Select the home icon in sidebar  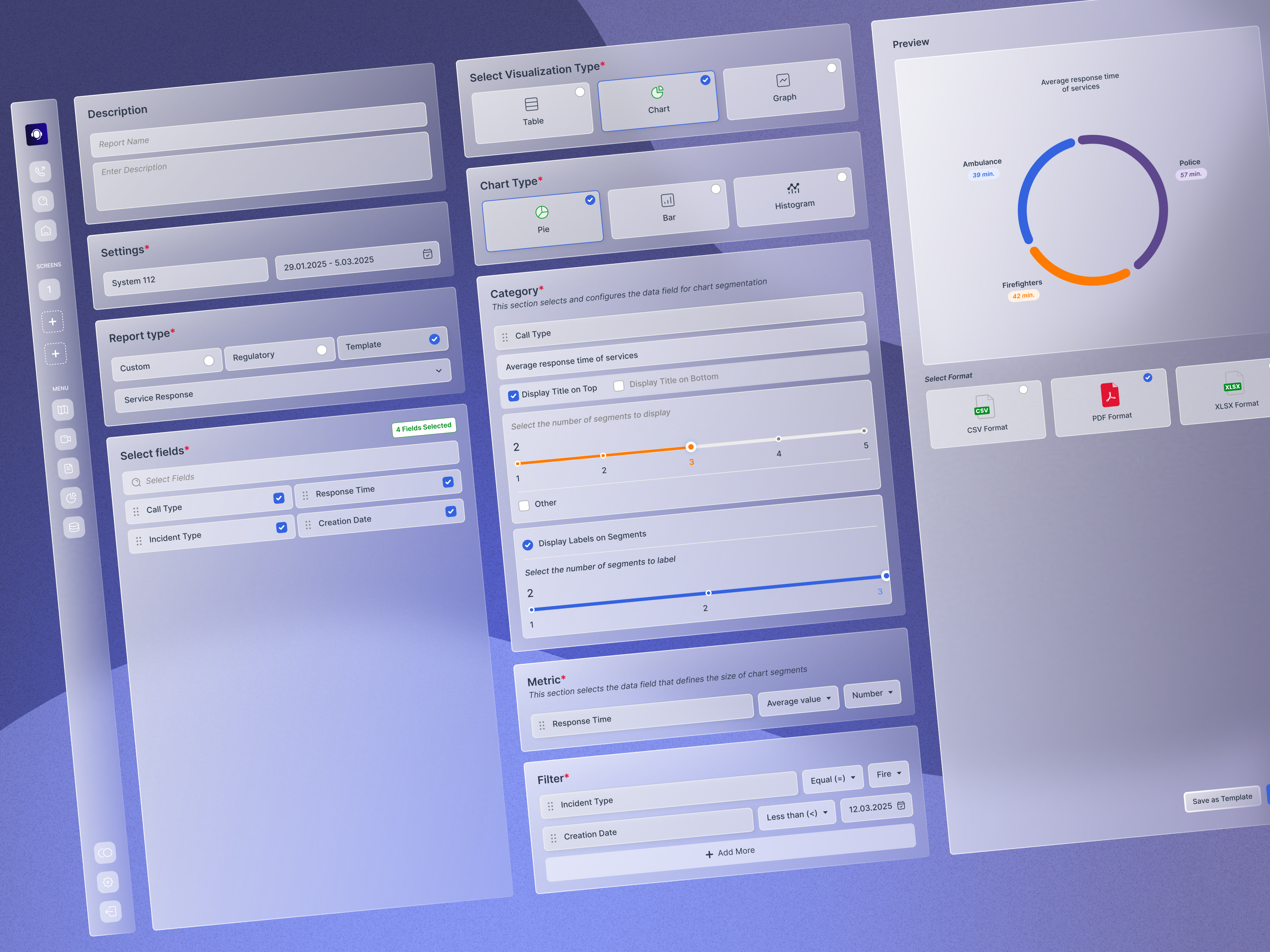tap(46, 231)
